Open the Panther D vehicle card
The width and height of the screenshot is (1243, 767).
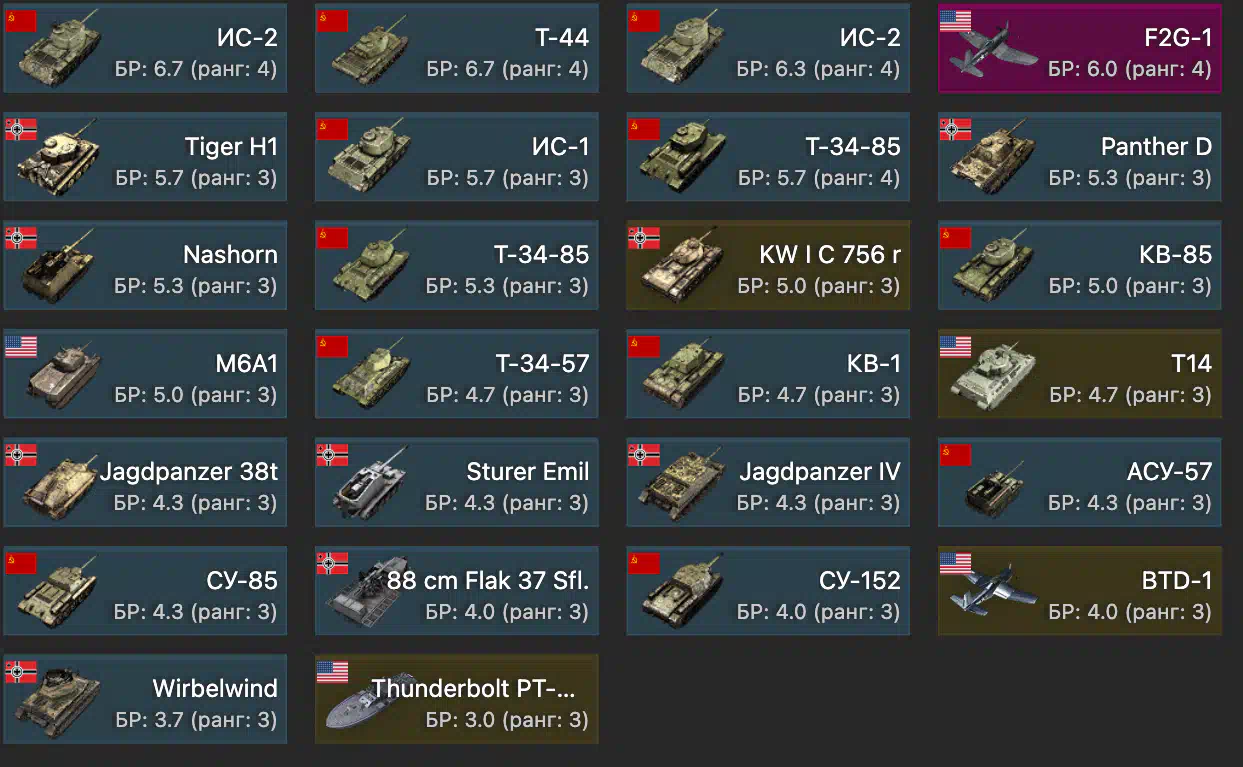[x=1080, y=157]
